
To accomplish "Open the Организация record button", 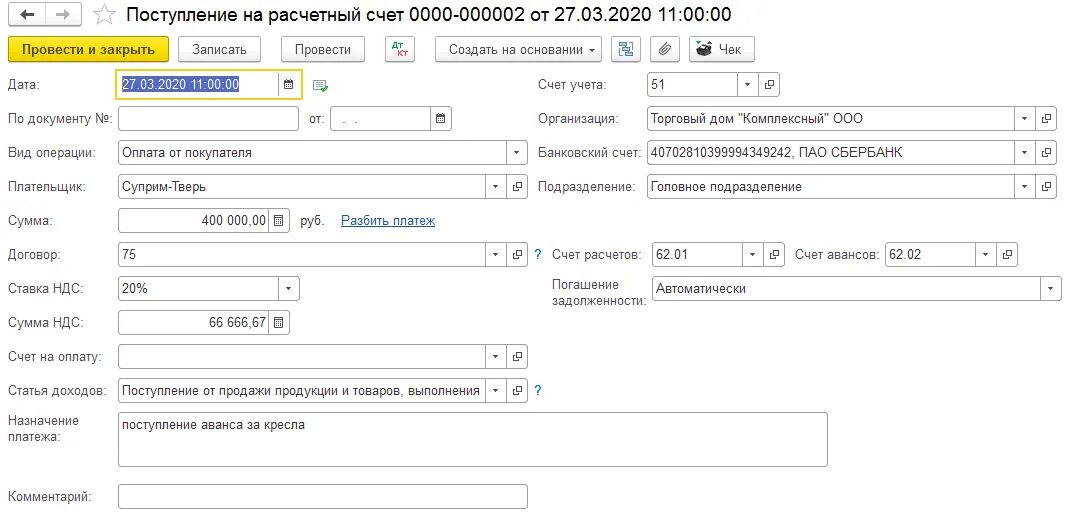I will pyautogui.click(x=1046, y=118).
